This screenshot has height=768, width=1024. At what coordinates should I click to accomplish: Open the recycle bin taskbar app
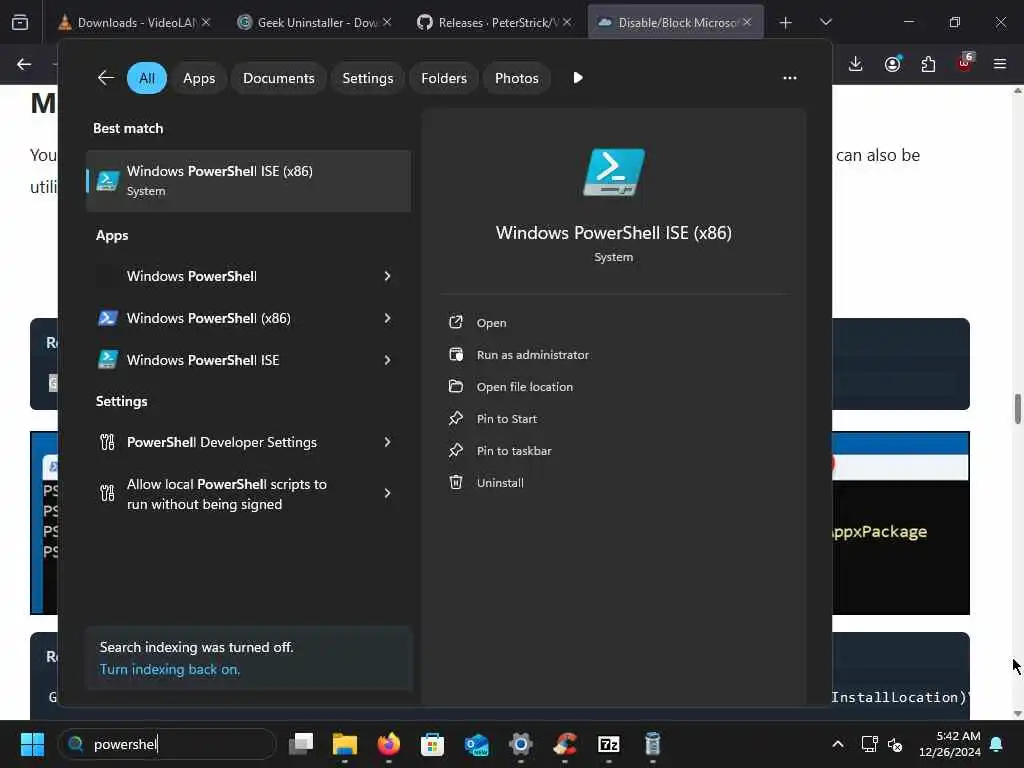click(x=652, y=744)
